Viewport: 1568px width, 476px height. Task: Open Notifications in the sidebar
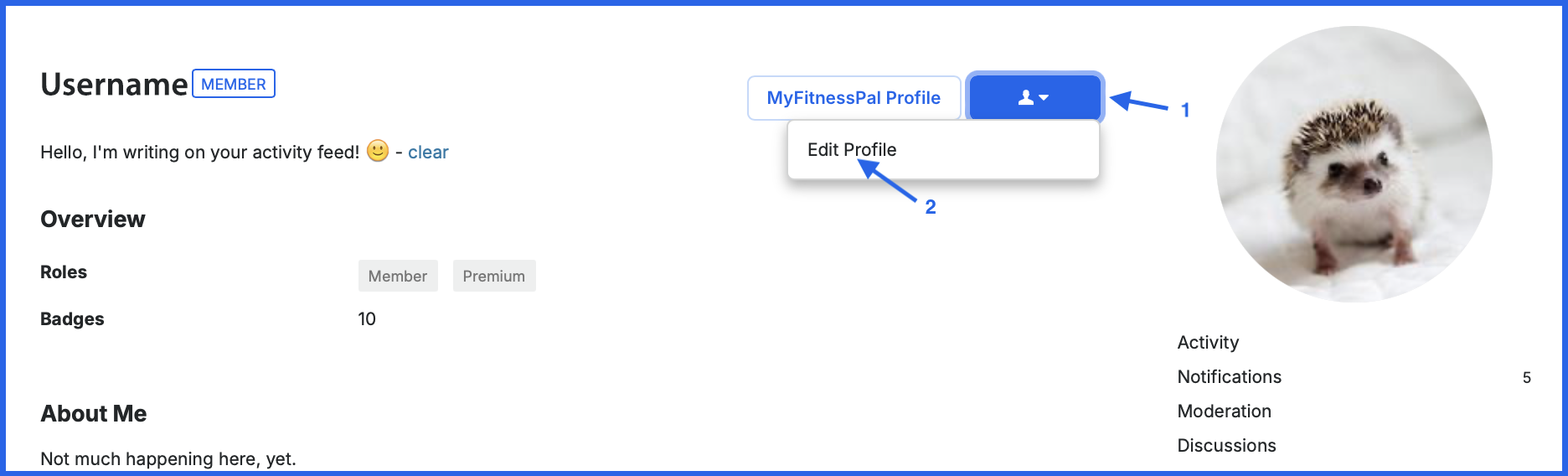tap(1230, 377)
